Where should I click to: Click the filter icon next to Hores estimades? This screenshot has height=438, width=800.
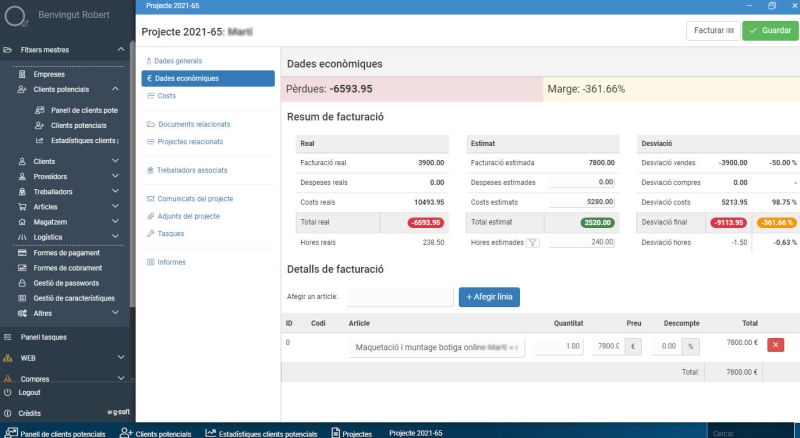532,242
